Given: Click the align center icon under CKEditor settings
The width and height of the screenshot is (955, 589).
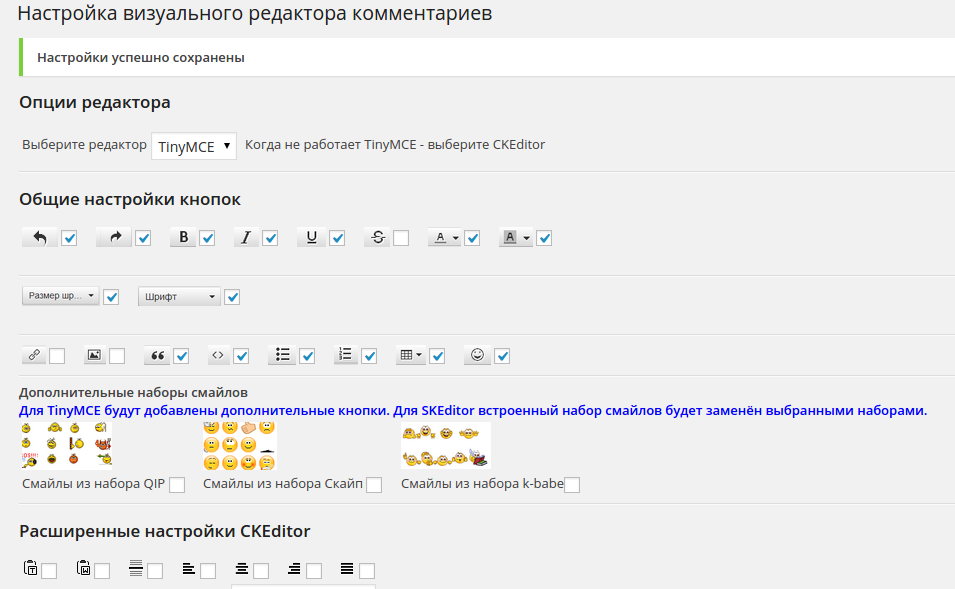Looking at the screenshot, I should [x=241, y=569].
